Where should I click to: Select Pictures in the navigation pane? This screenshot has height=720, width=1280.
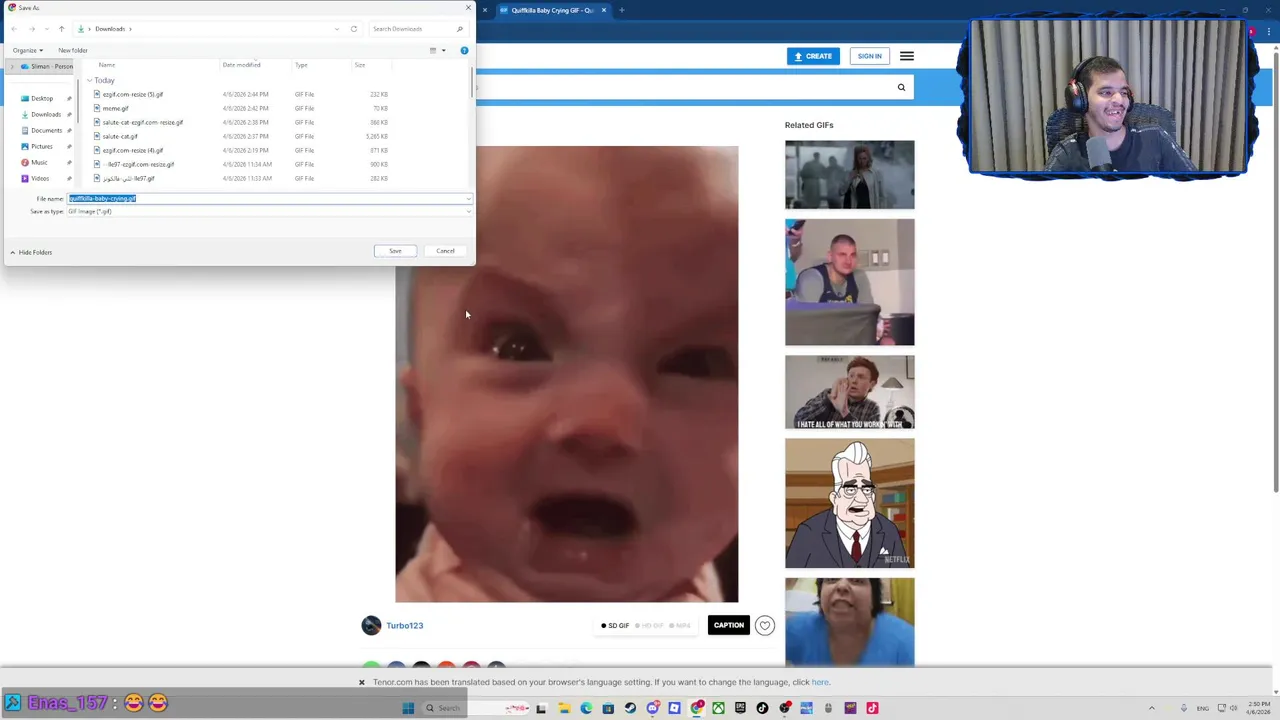(41, 146)
